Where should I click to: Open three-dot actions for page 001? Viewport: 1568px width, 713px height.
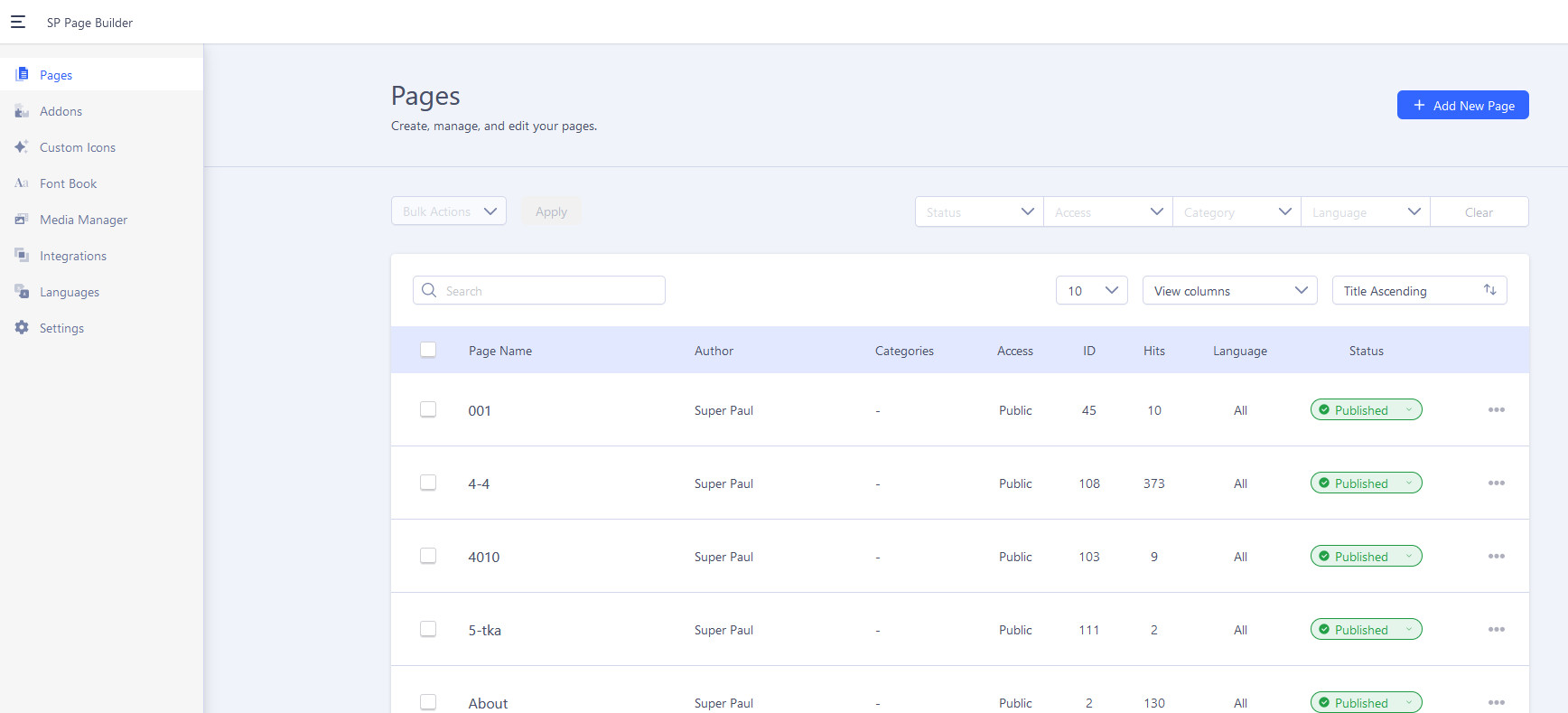1496,410
